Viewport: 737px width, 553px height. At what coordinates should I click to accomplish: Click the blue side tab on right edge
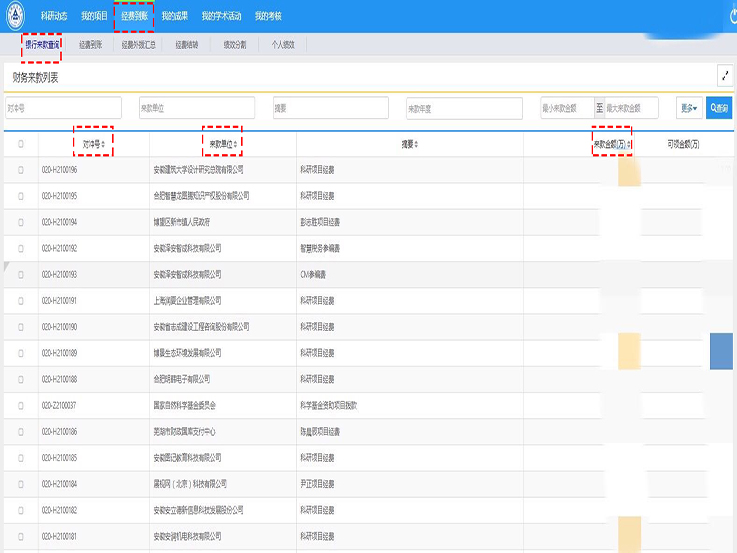[721, 353]
